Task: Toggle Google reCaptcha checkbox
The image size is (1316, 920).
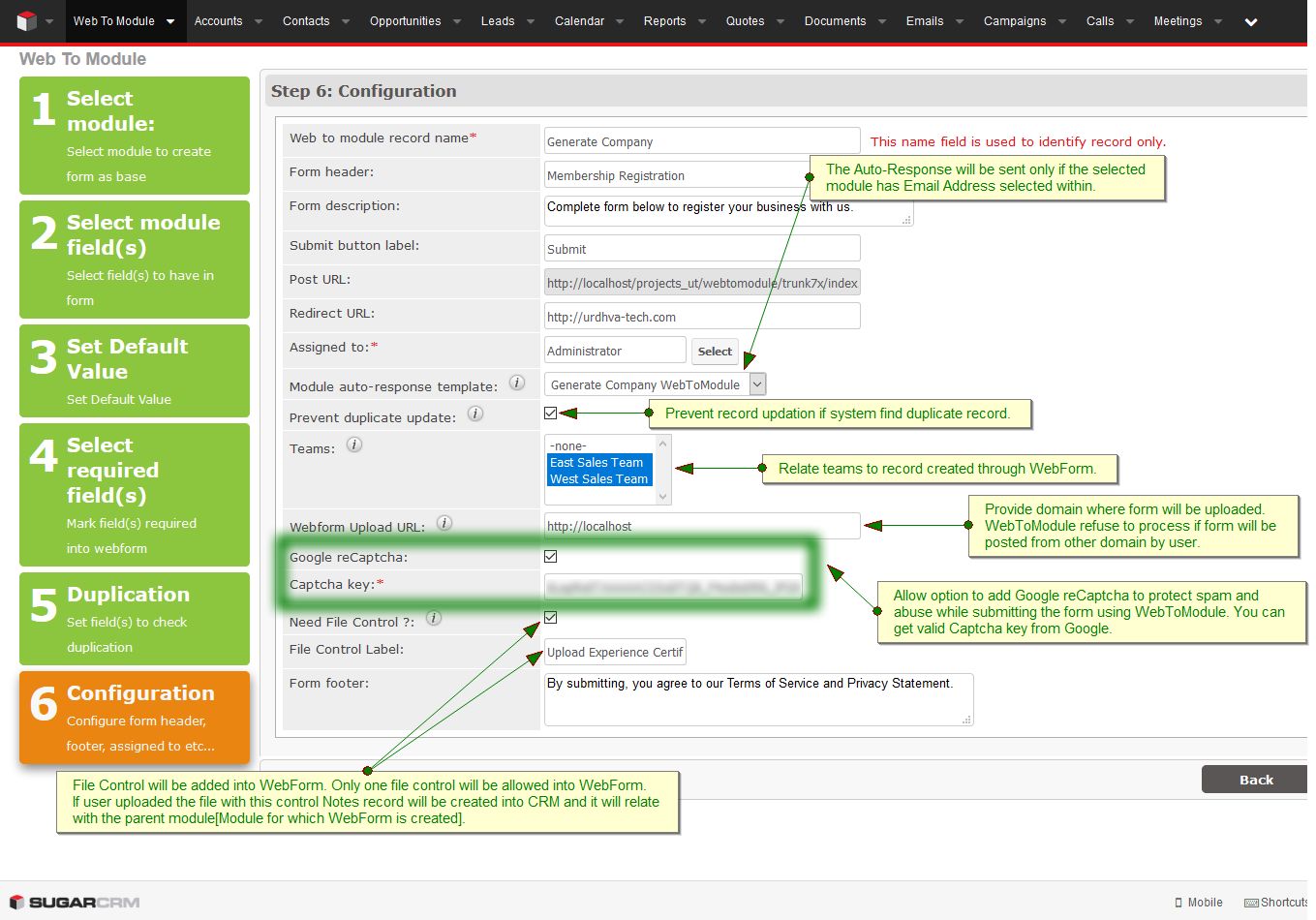Action: pos(551,556)
